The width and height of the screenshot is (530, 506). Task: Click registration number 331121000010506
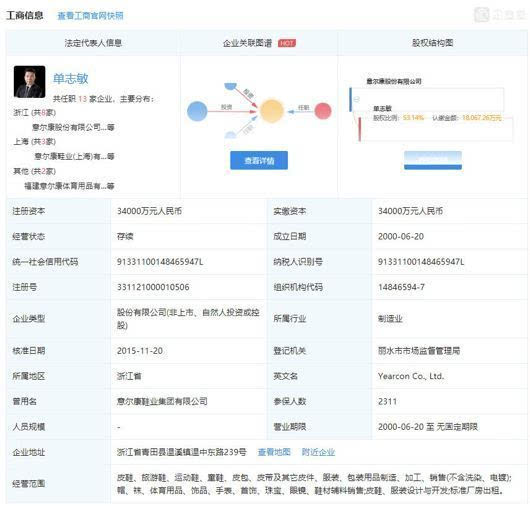pyautogui.click(x=153, y=287)
